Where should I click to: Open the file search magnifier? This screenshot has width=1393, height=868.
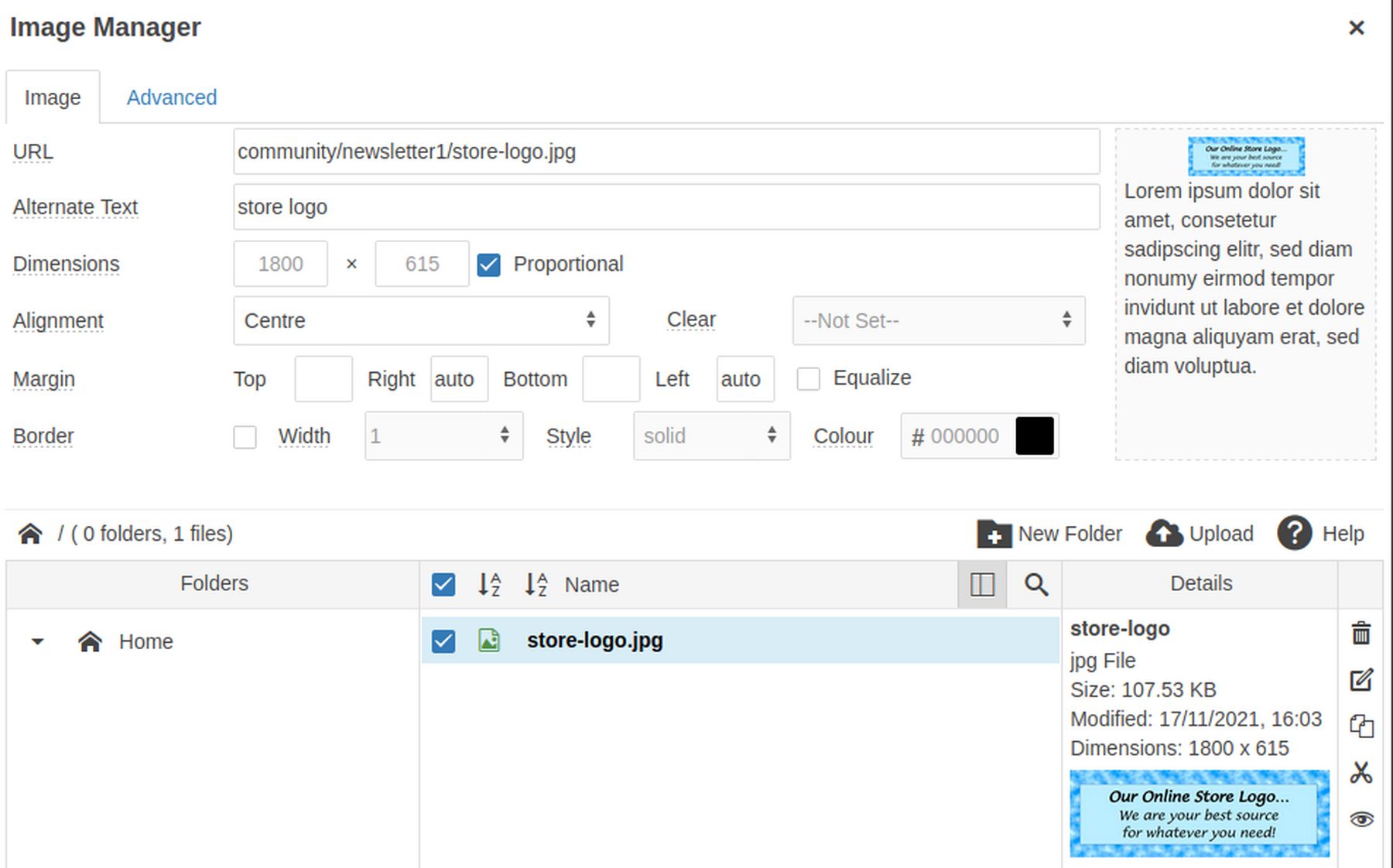1035,585
